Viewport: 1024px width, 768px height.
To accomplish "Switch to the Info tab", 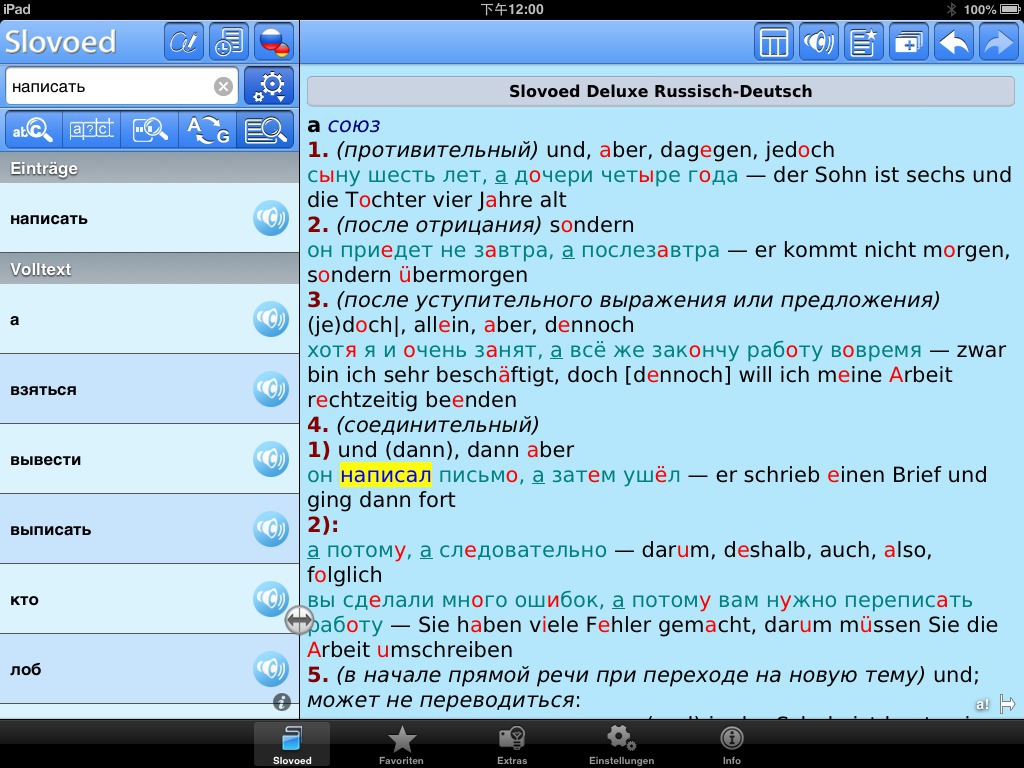I will click(x=731, y=744).
